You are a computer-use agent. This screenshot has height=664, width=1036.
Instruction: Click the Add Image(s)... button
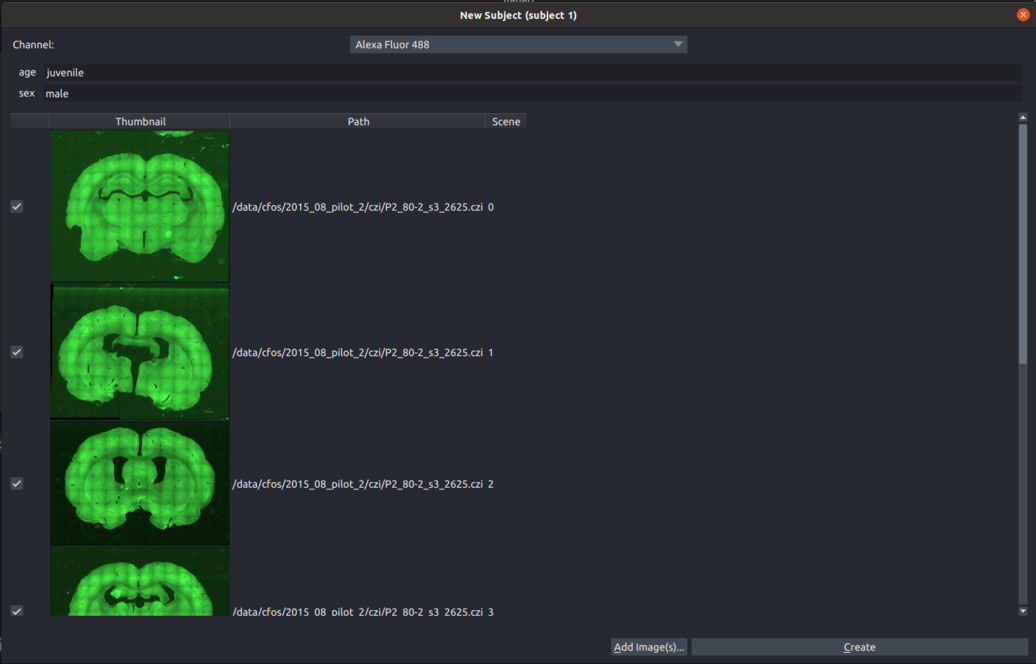[649, 647]
